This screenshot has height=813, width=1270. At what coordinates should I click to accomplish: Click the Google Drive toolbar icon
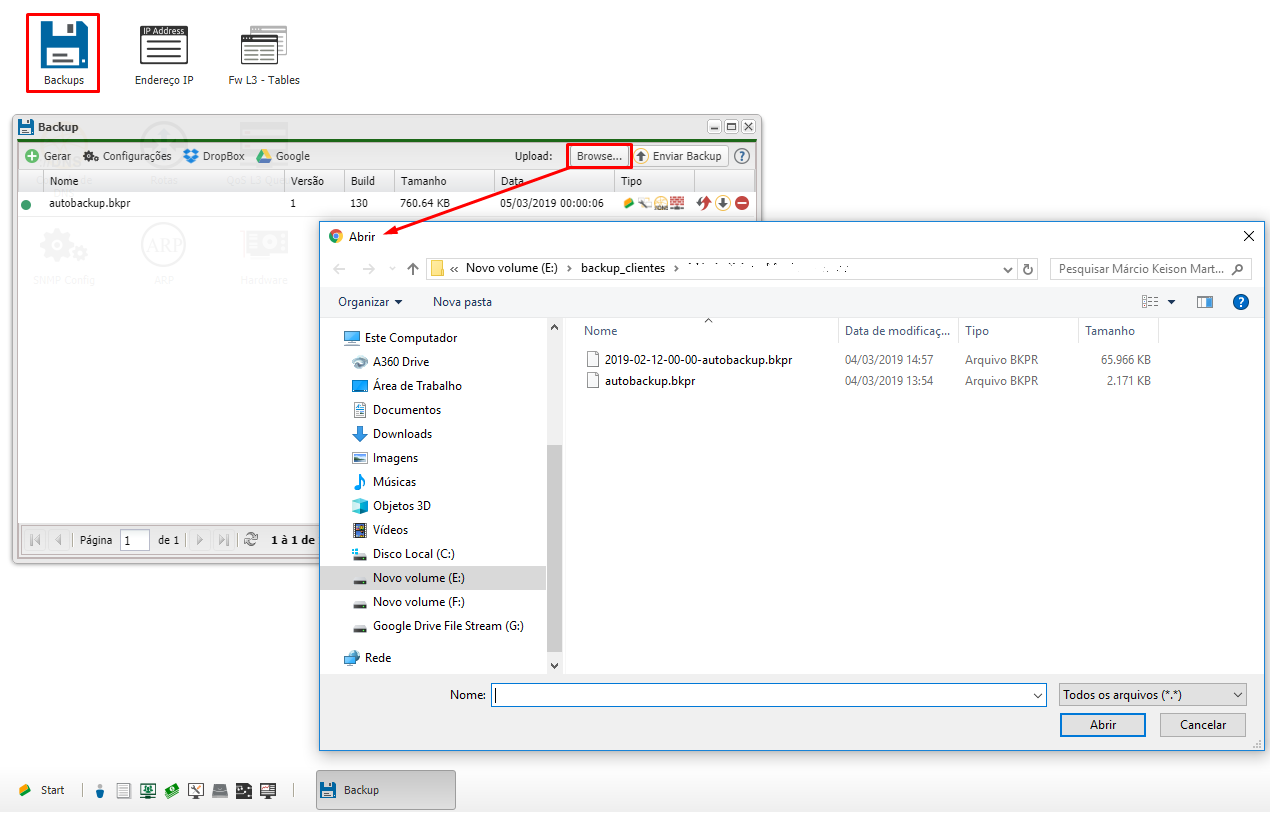tap(283, 156)
